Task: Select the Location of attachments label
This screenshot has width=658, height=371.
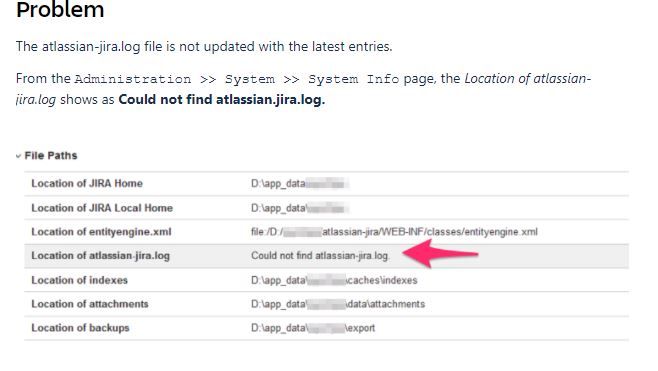Action: [90, 304]
